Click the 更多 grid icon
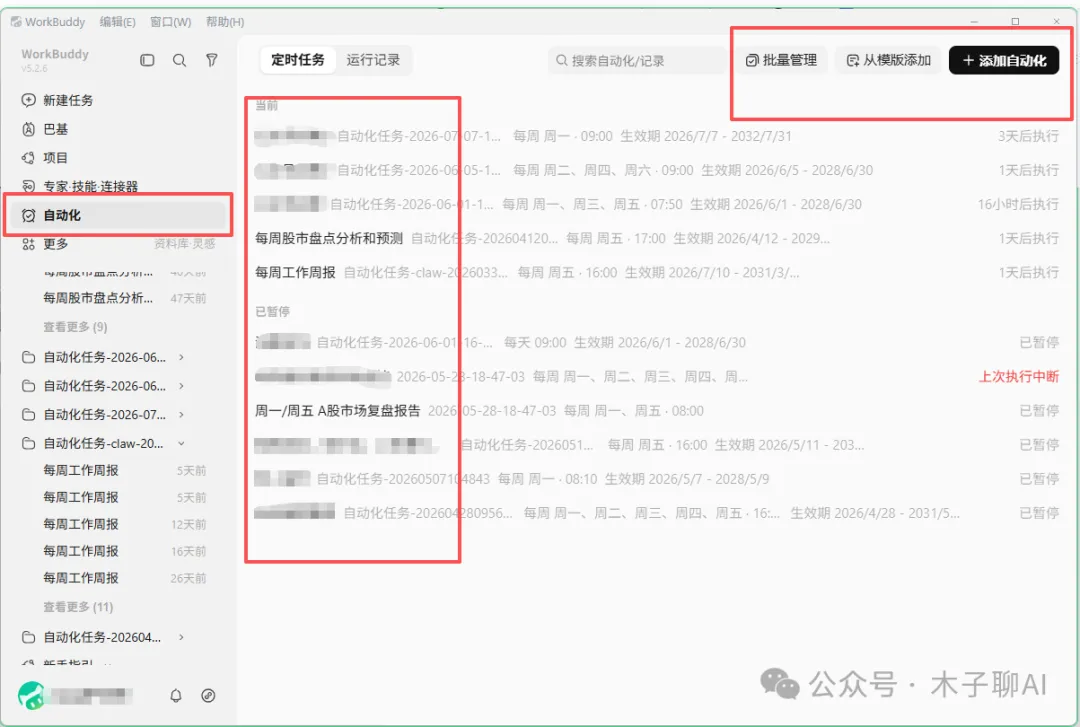Image resolution: width=1080 pixels, height=727 pixels. pos(28,244)
